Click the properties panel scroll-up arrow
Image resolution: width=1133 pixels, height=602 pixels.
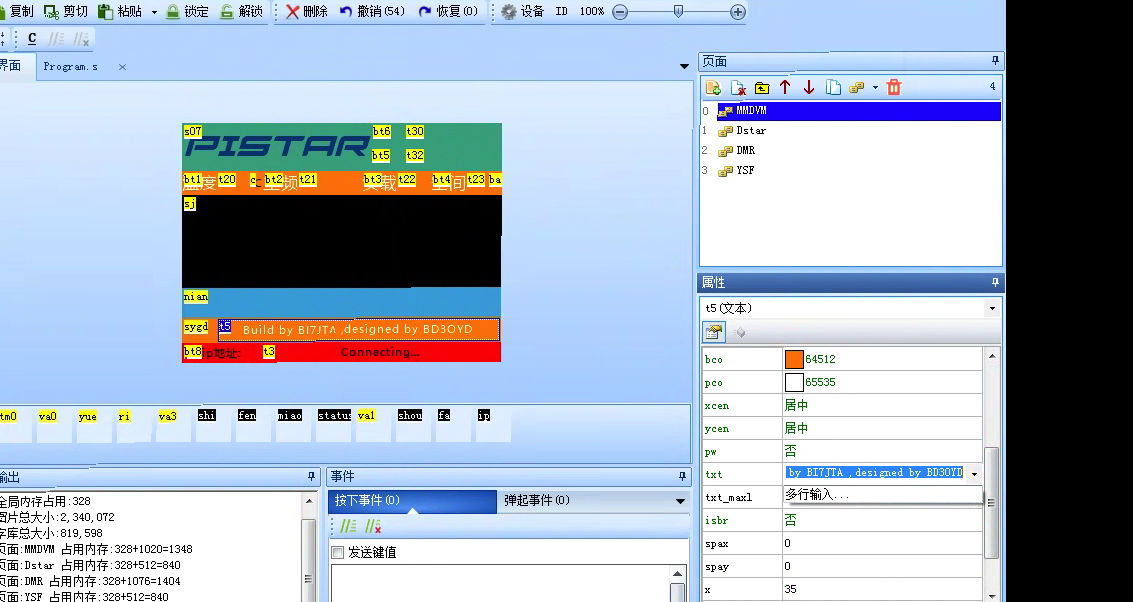[x=992, y=356]
